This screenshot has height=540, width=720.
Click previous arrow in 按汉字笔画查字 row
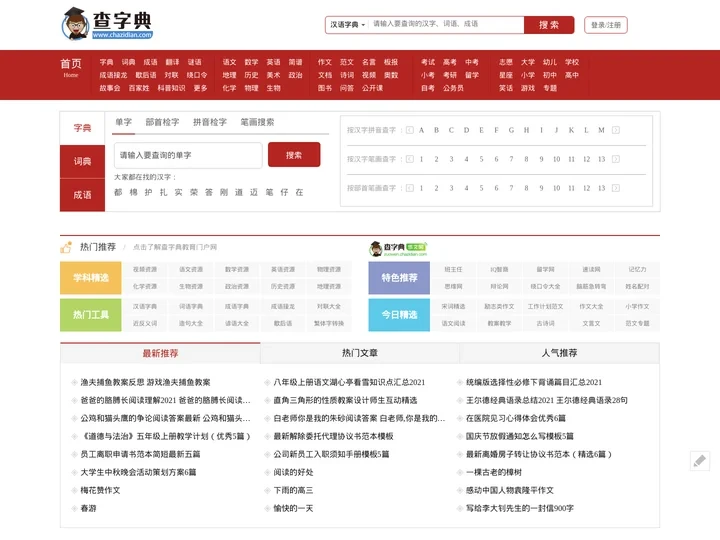tap(410, 159)
